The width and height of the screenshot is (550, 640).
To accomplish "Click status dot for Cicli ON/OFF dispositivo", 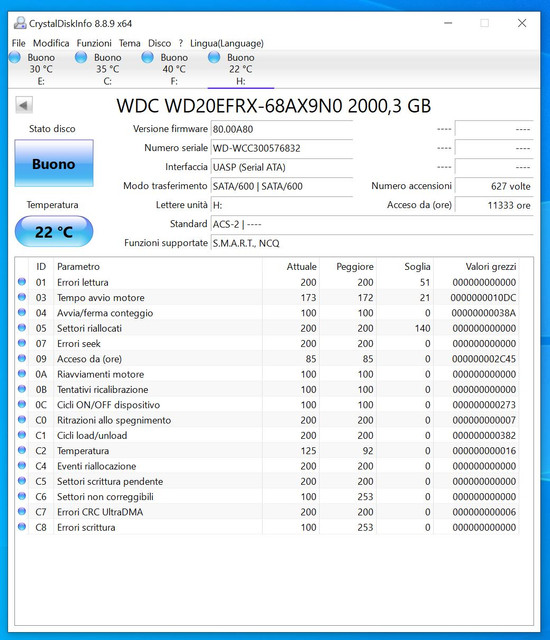I will tap(22, 404).
